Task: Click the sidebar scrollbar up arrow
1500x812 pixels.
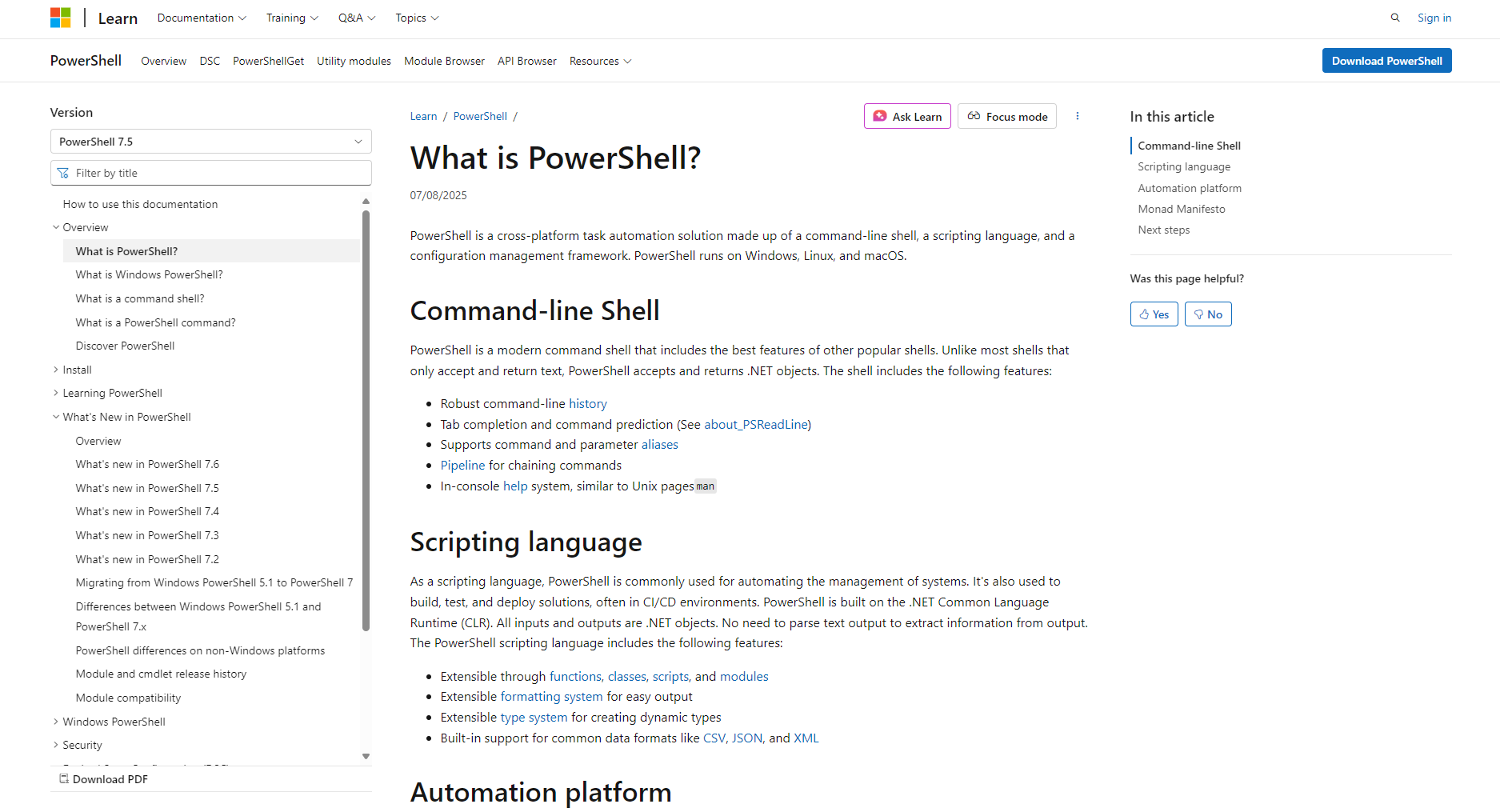Action: (x=366, y=202)
